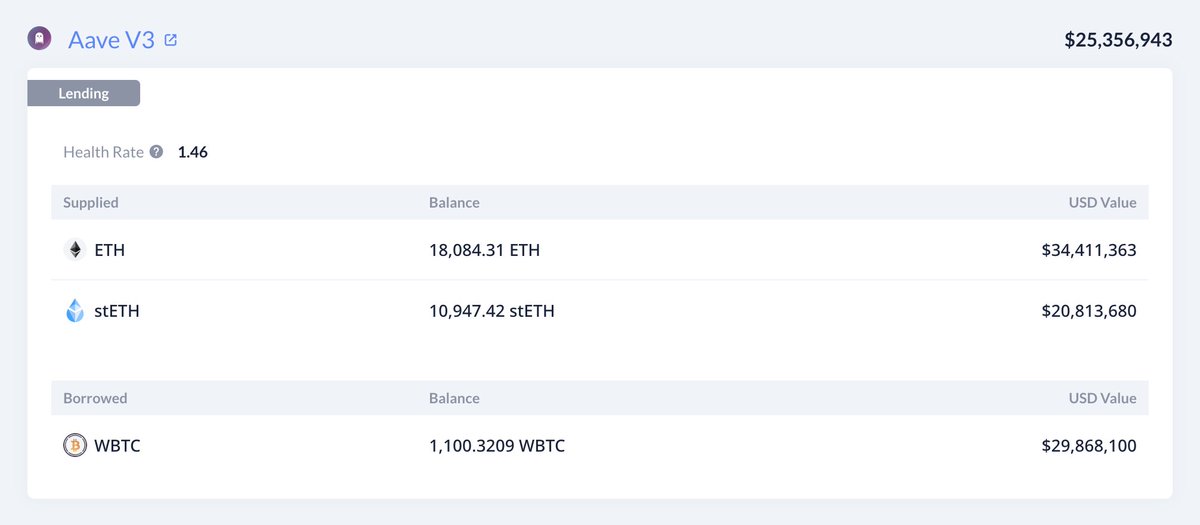Select the stETH supplied asset name
The height and width of the screenshot is (525, 1200).
(117, 311)
